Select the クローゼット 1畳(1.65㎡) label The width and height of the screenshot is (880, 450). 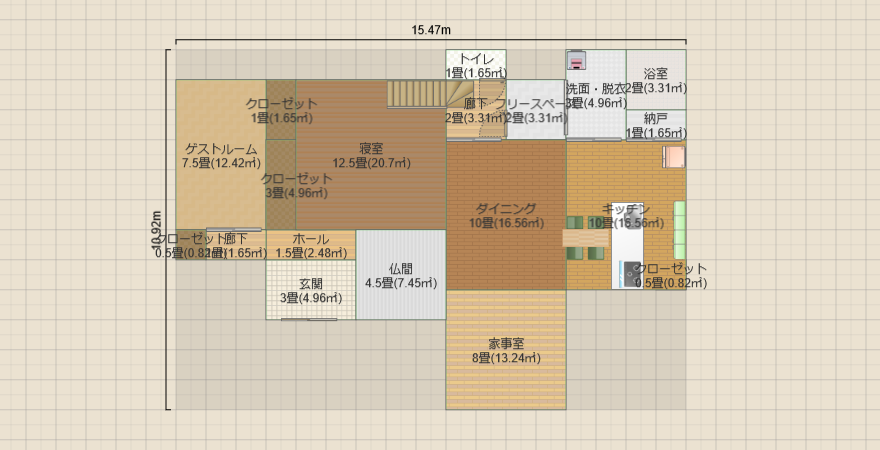(281, 111)
